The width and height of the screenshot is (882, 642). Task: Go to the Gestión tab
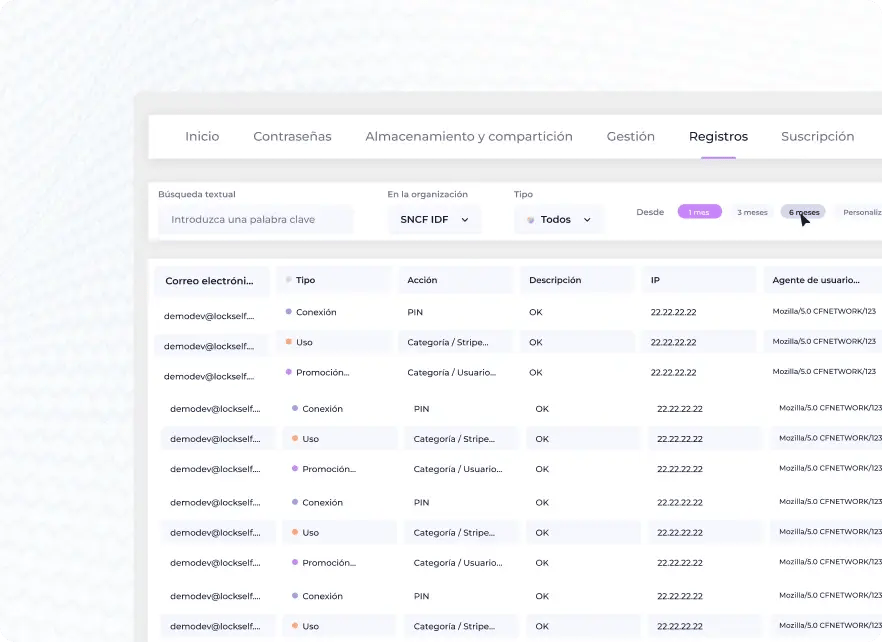click(x=630, y=136)
